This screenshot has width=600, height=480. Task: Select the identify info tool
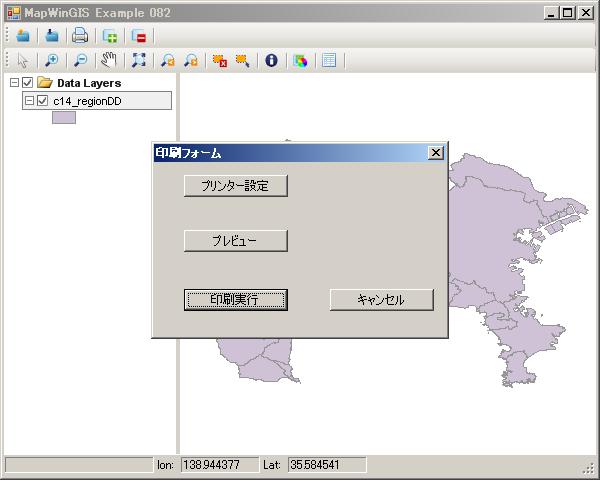270,60
